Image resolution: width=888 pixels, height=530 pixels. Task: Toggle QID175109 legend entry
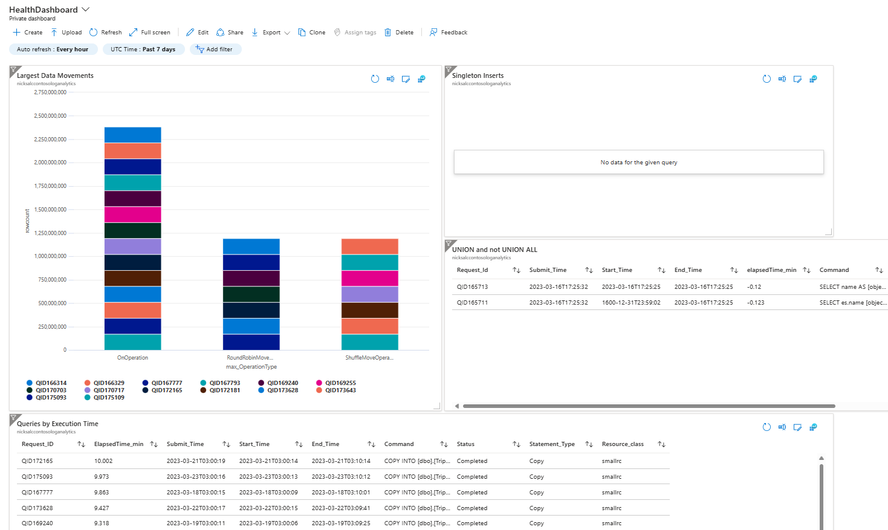(104, 398)
